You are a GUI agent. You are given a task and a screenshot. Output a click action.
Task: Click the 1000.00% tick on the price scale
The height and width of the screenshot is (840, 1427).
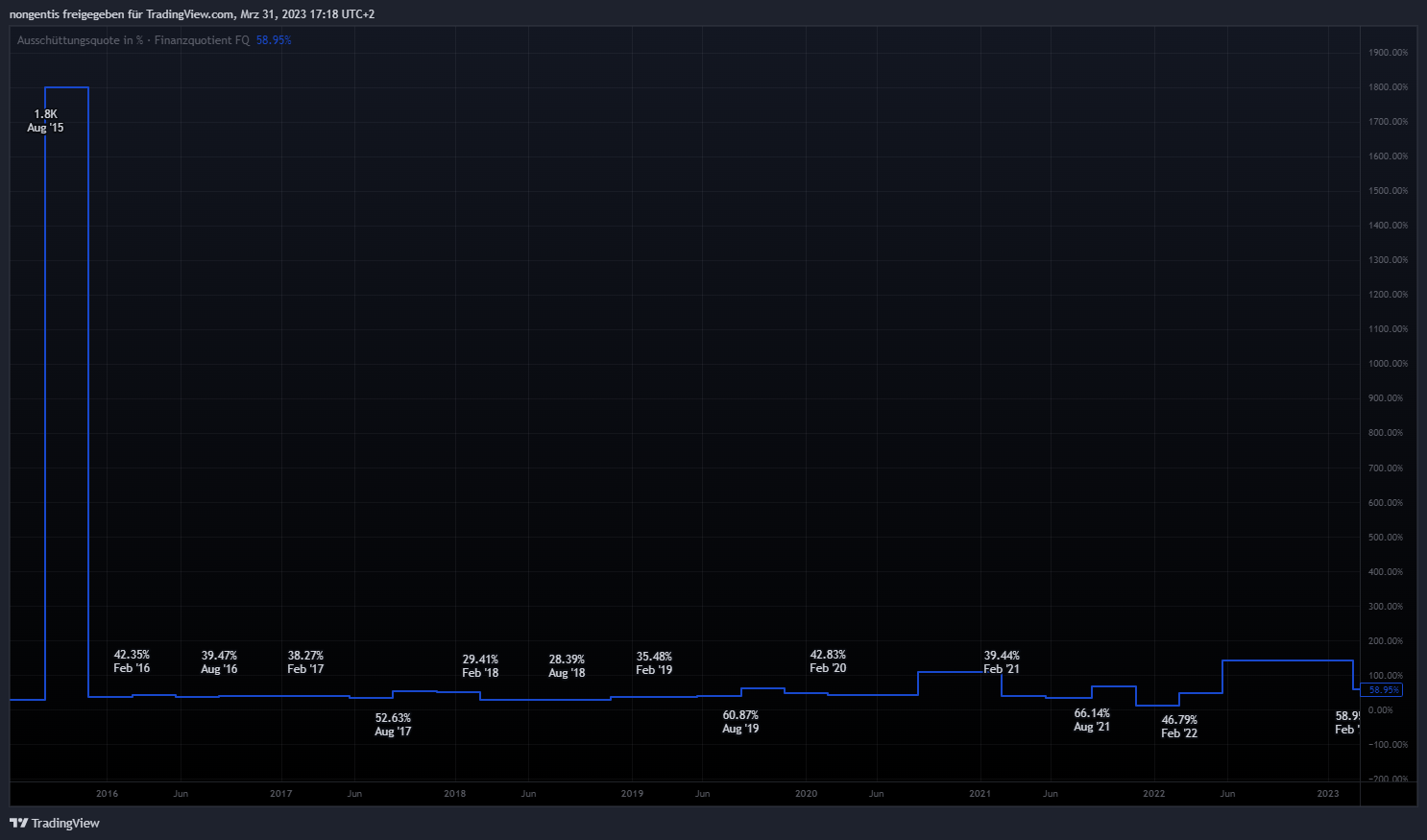tap(1388, 364)
